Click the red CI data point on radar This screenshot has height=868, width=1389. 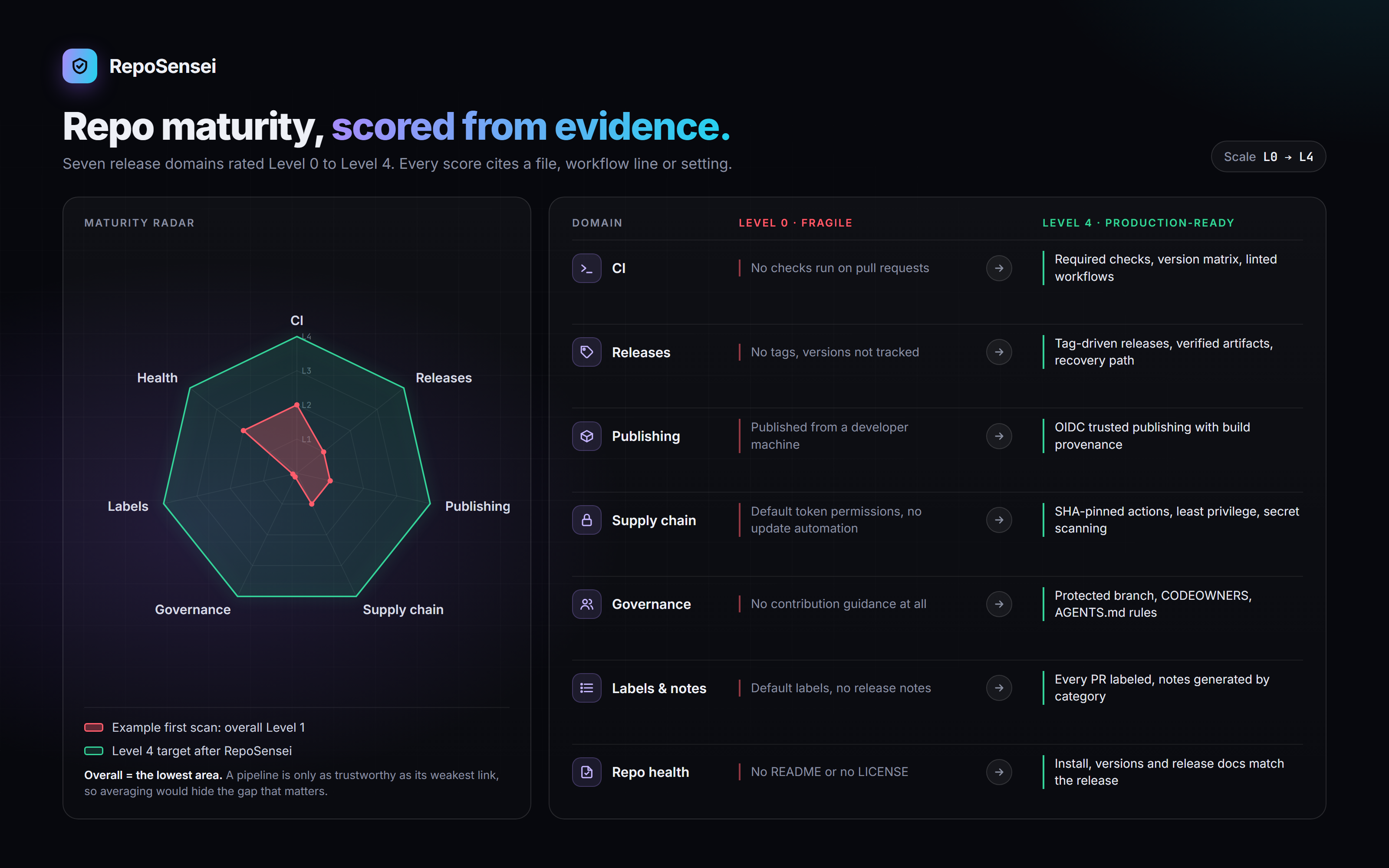point(297,405)
